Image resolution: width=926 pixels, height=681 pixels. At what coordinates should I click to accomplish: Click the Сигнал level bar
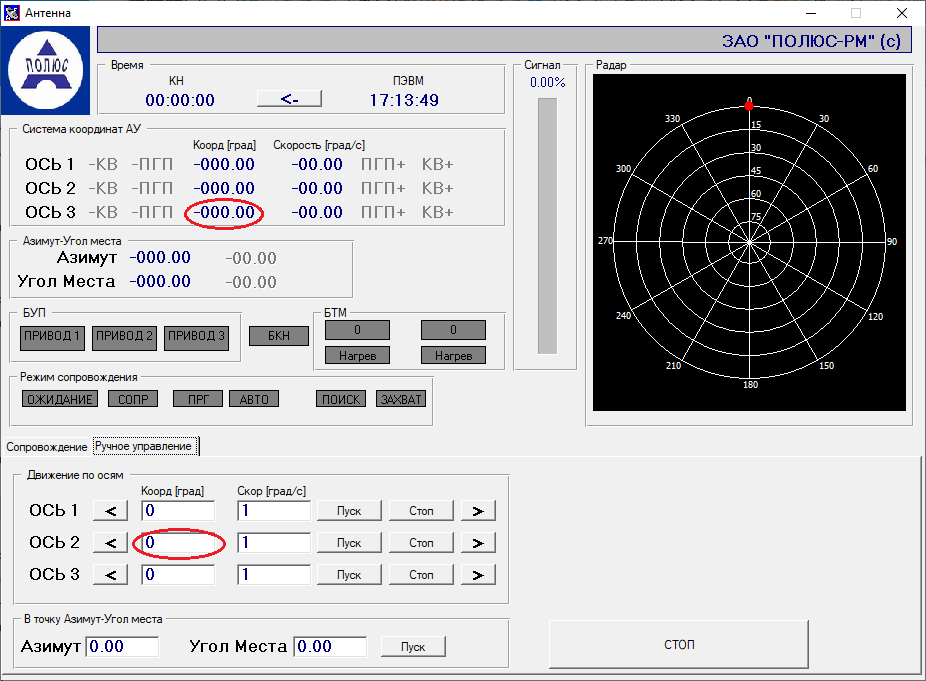coord(547,225)
